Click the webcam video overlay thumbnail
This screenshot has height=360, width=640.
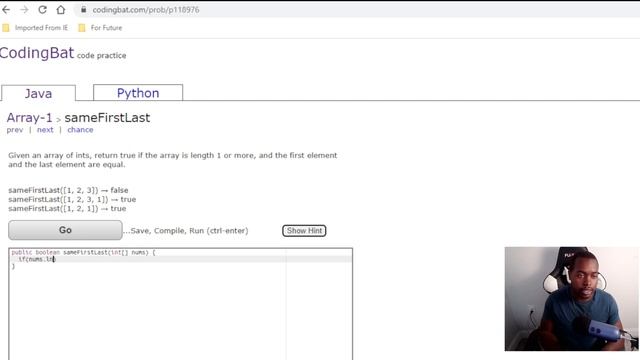coord(571,299)
